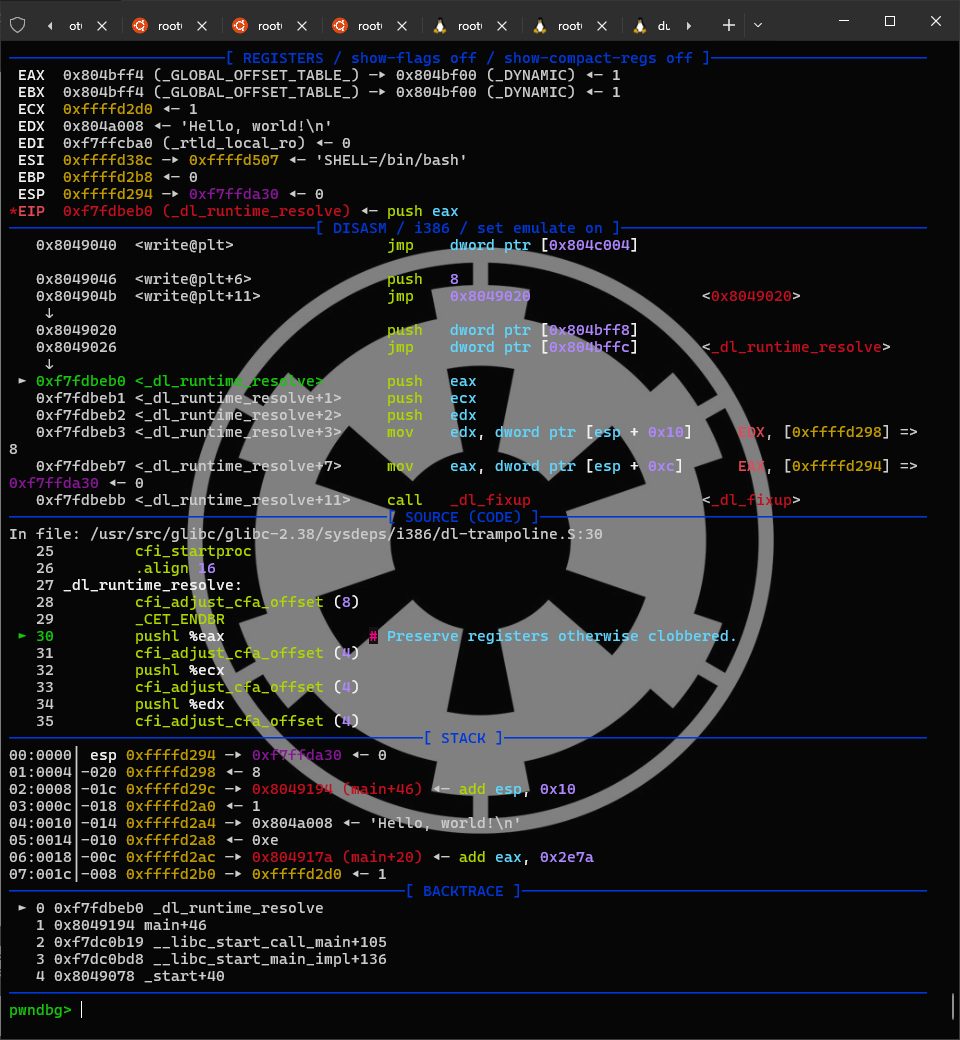Click the red <_dl_fixup> annotation
Image resolution: width=960 pixels, height=1040 pixels.
click(751, 500)
